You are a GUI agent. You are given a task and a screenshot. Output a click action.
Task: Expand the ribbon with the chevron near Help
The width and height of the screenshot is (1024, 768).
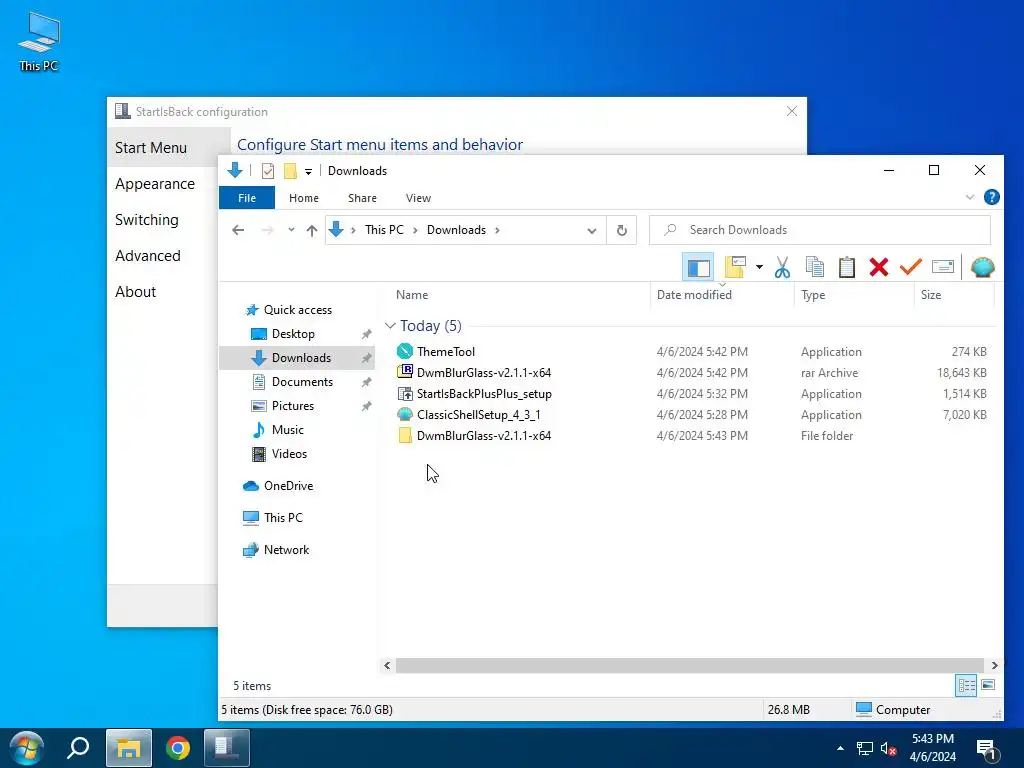click(x=970, y=197)
